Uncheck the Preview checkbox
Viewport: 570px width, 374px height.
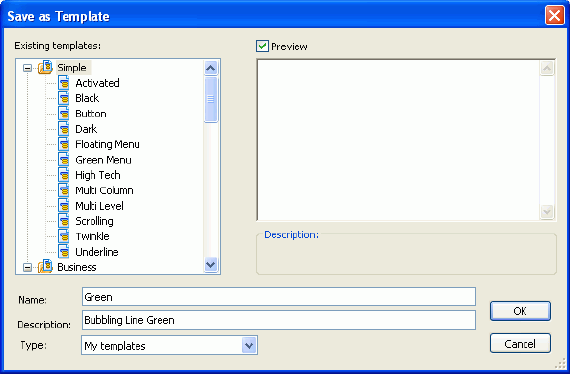tap(262, 46)
